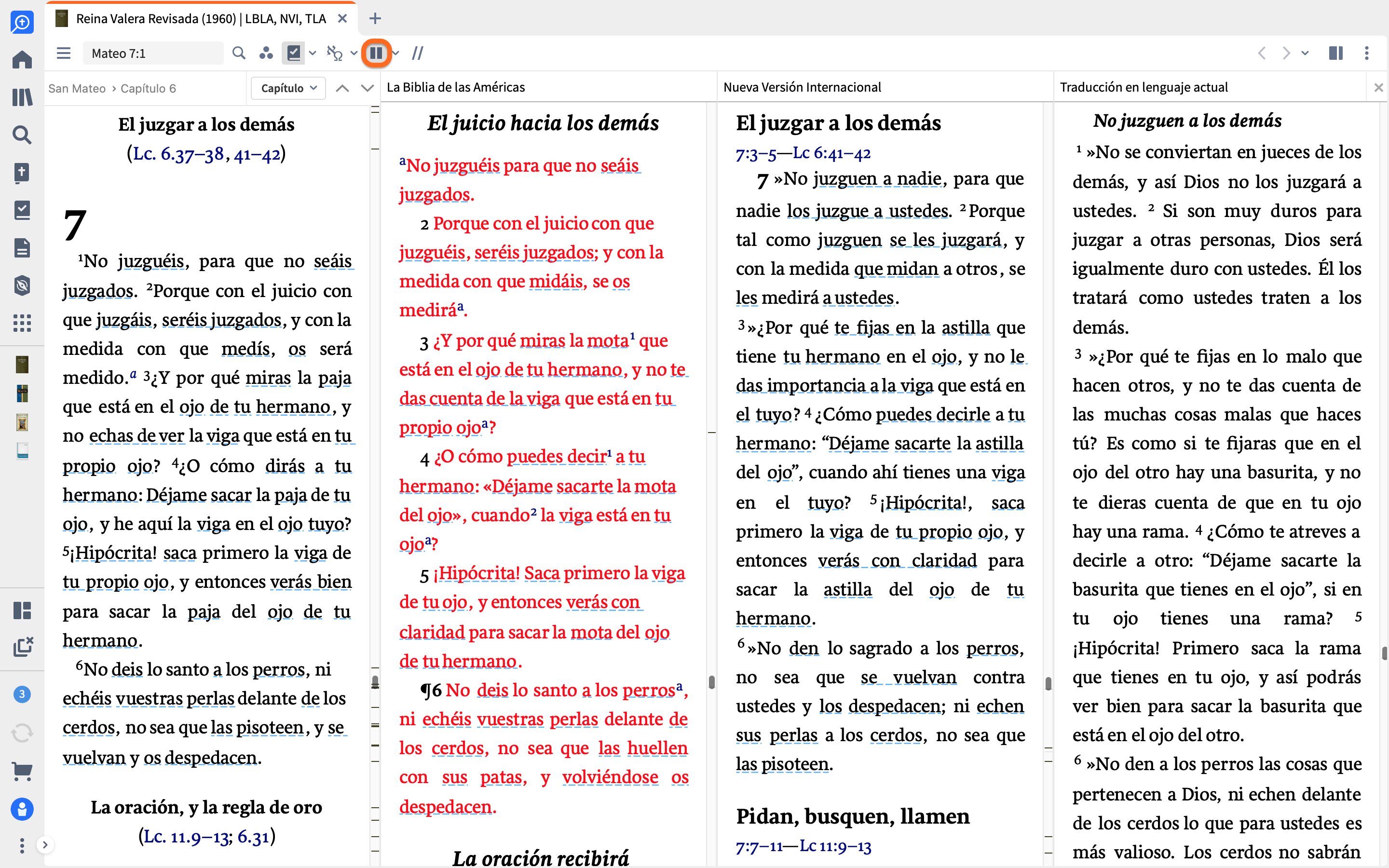Go back with the left arrow

coord(1262,54)
